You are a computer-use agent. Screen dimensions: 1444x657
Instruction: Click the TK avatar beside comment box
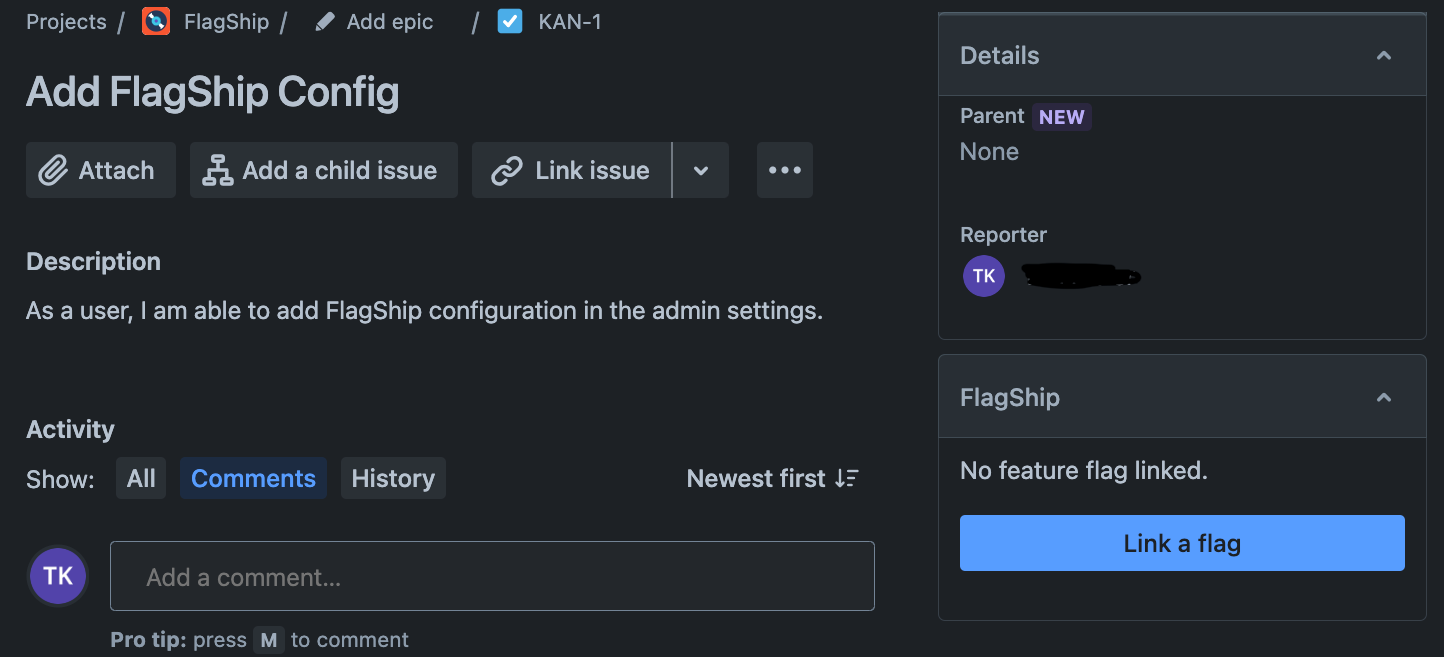(58, 576)
